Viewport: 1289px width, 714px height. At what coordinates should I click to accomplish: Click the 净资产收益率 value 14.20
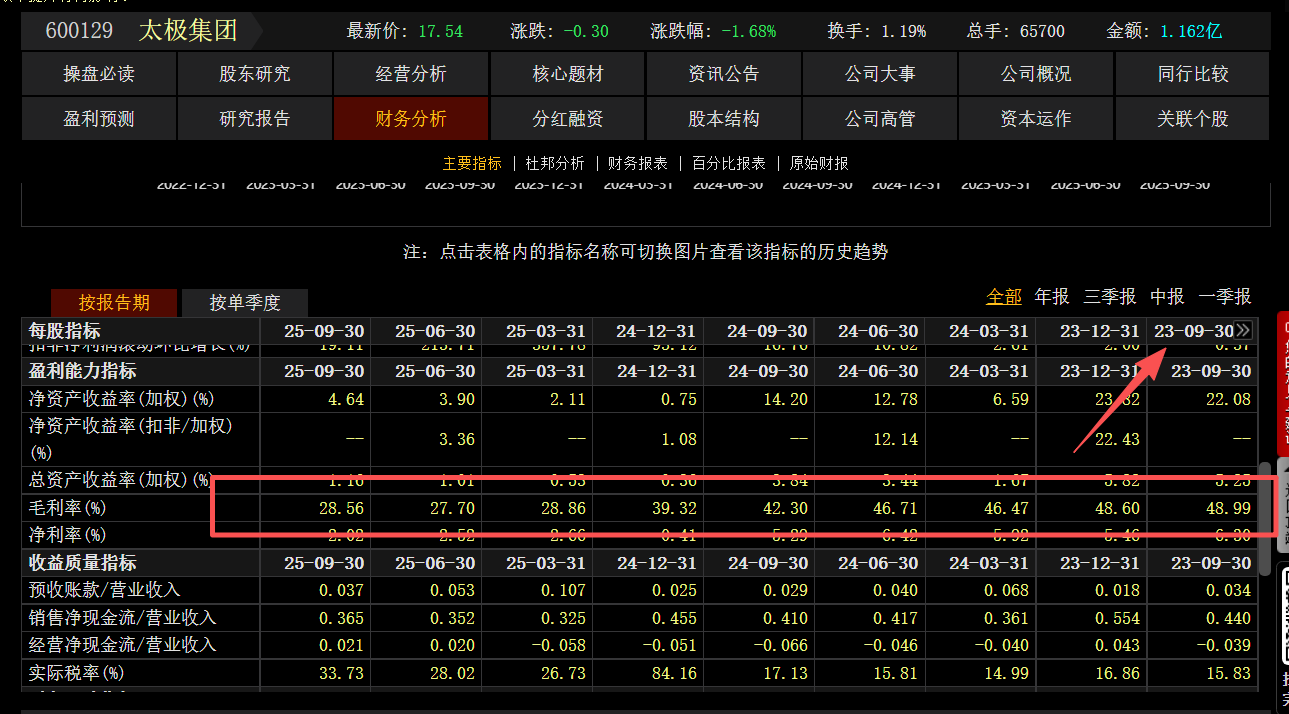click(785, 399)
